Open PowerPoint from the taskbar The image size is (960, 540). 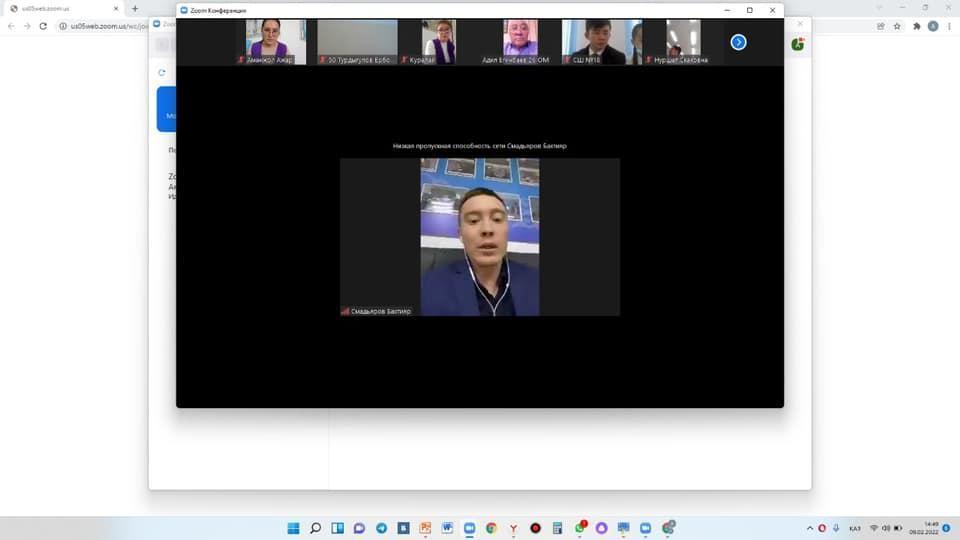pyautogui.click(x=425, y=528)
